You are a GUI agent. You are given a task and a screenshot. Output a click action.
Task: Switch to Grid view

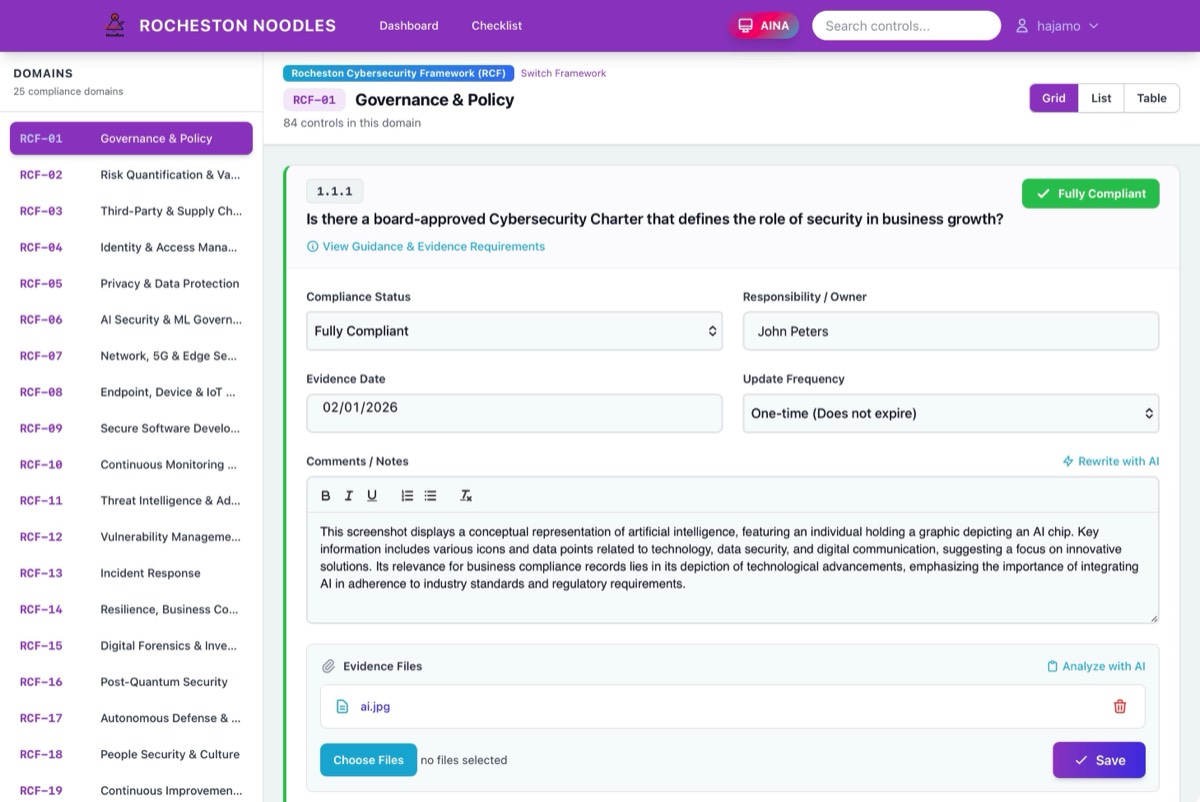(x=1053, y=98)
